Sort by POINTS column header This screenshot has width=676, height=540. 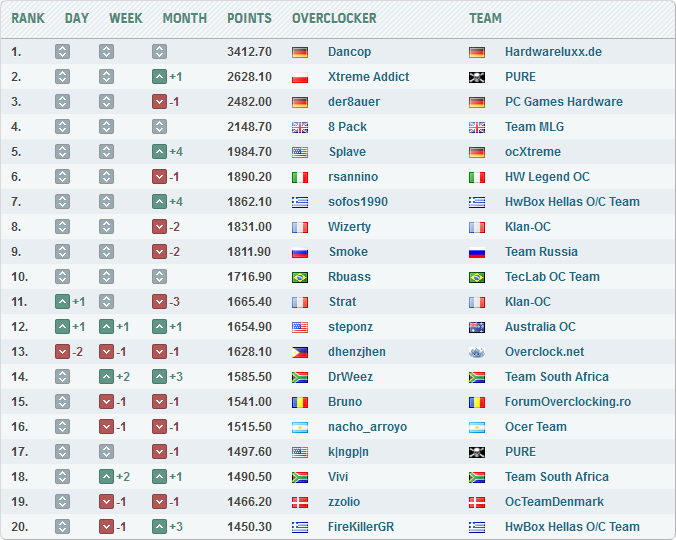pos(249,18)
